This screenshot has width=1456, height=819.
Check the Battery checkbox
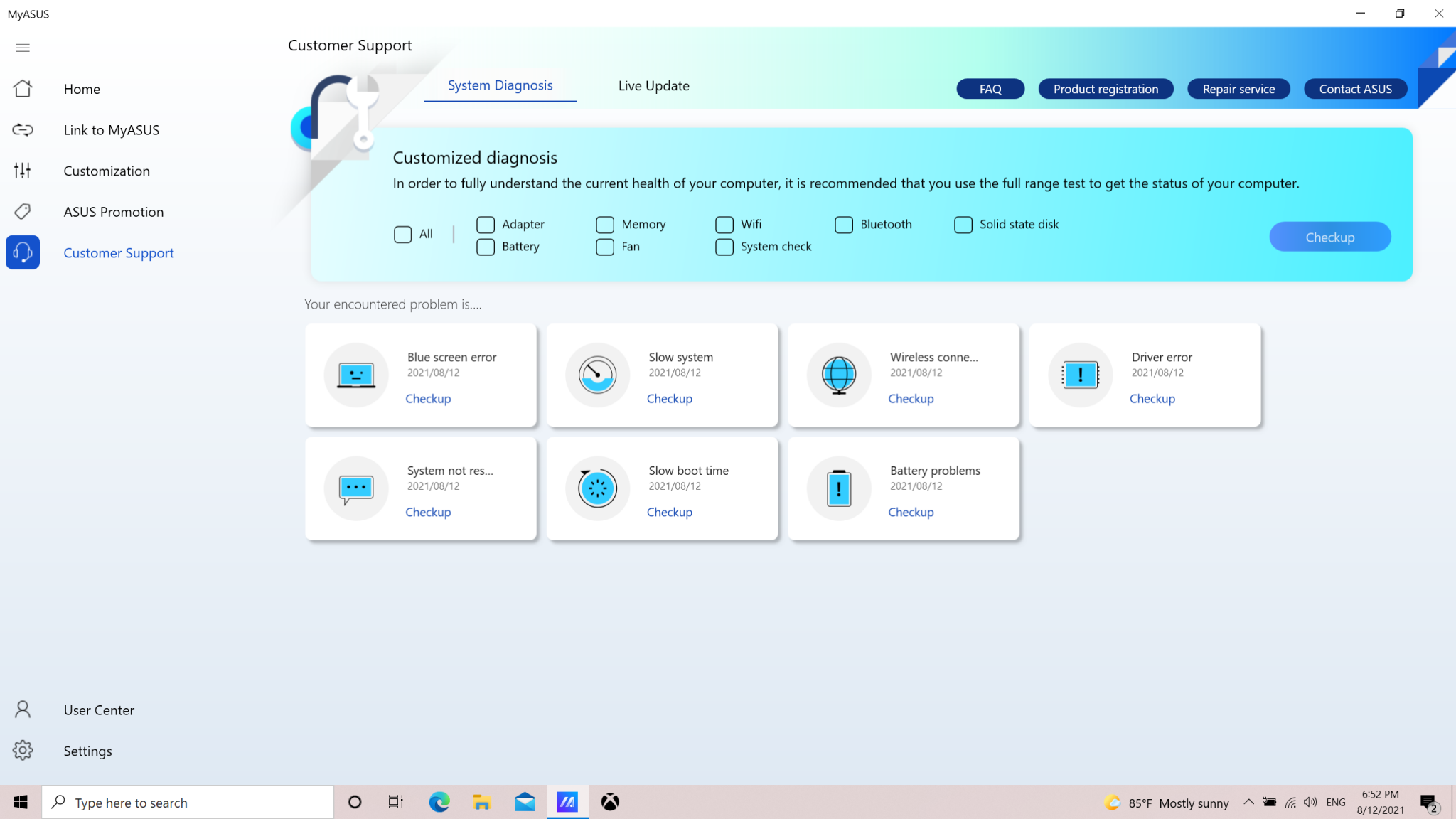coord(486,247)
